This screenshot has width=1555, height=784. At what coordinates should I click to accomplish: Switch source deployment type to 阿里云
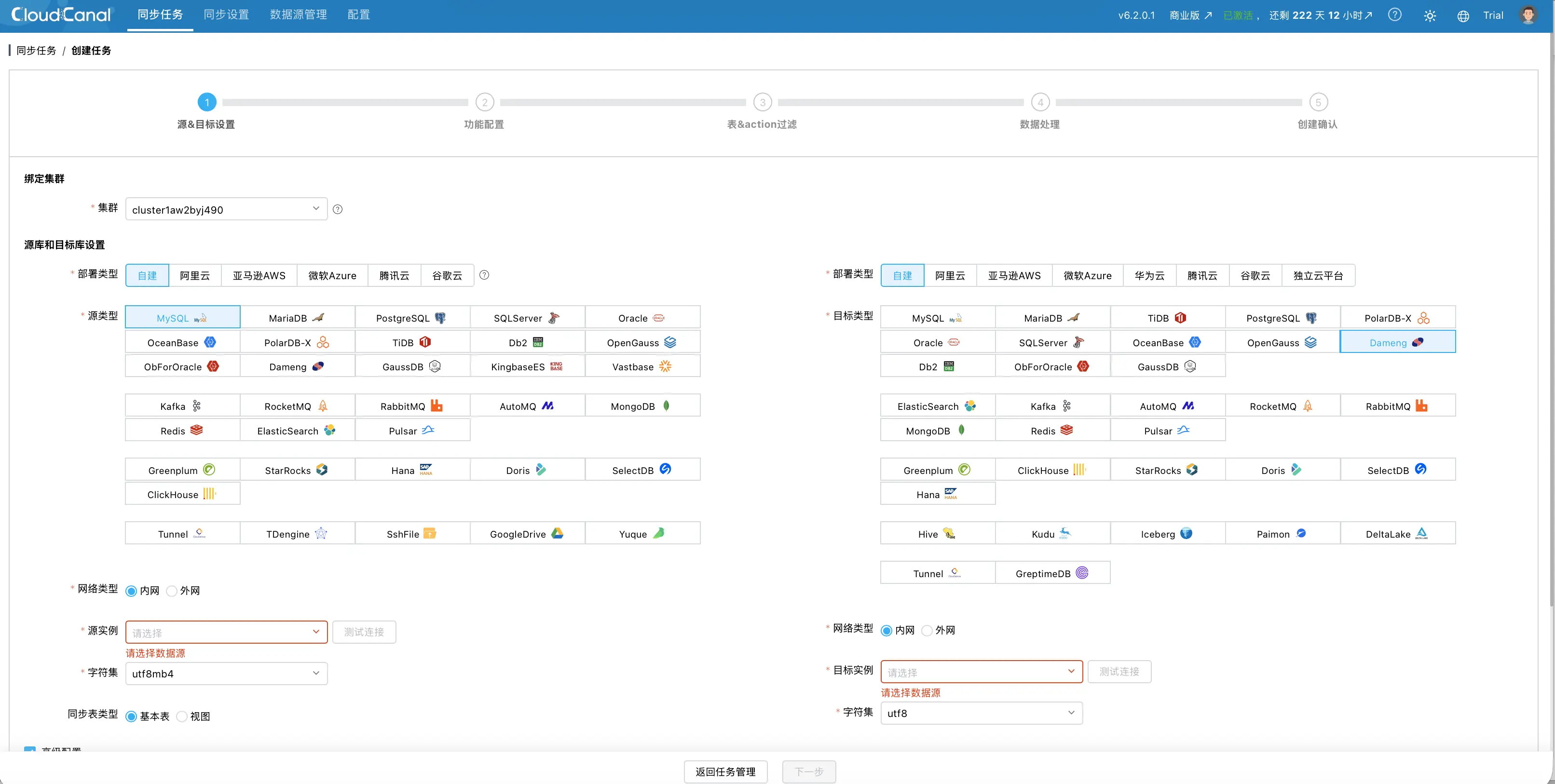point(195,275)
